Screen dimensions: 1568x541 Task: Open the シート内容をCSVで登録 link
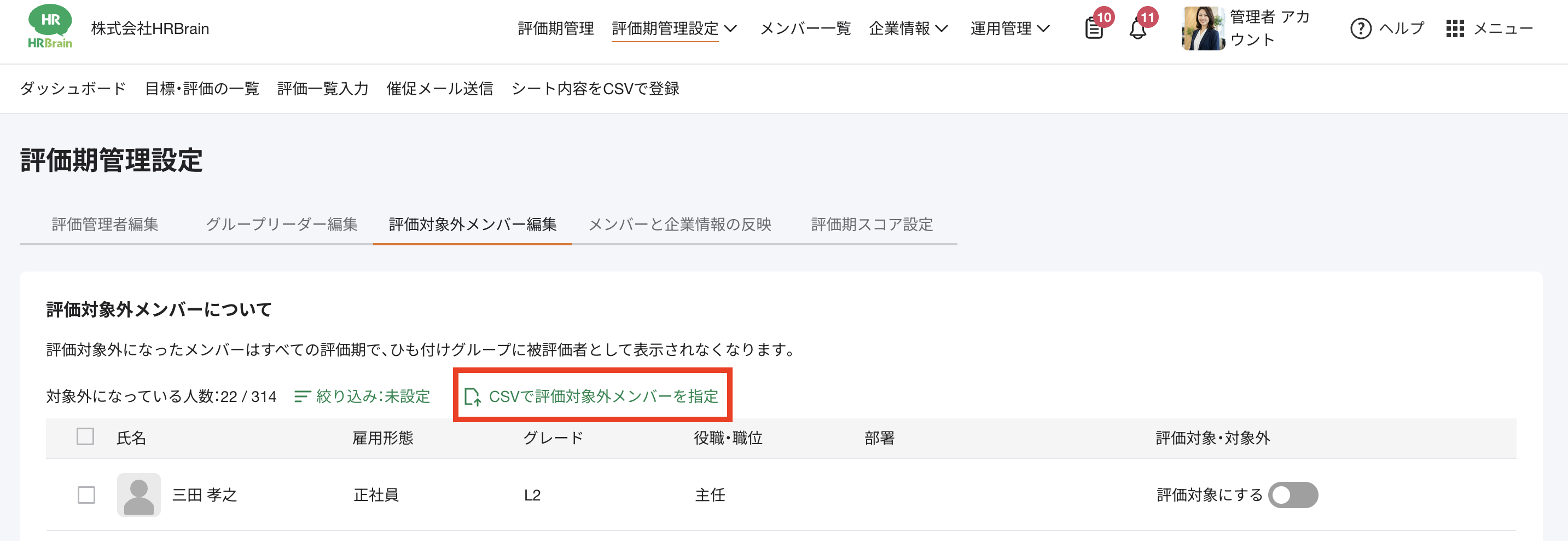(x=595, y=89)
